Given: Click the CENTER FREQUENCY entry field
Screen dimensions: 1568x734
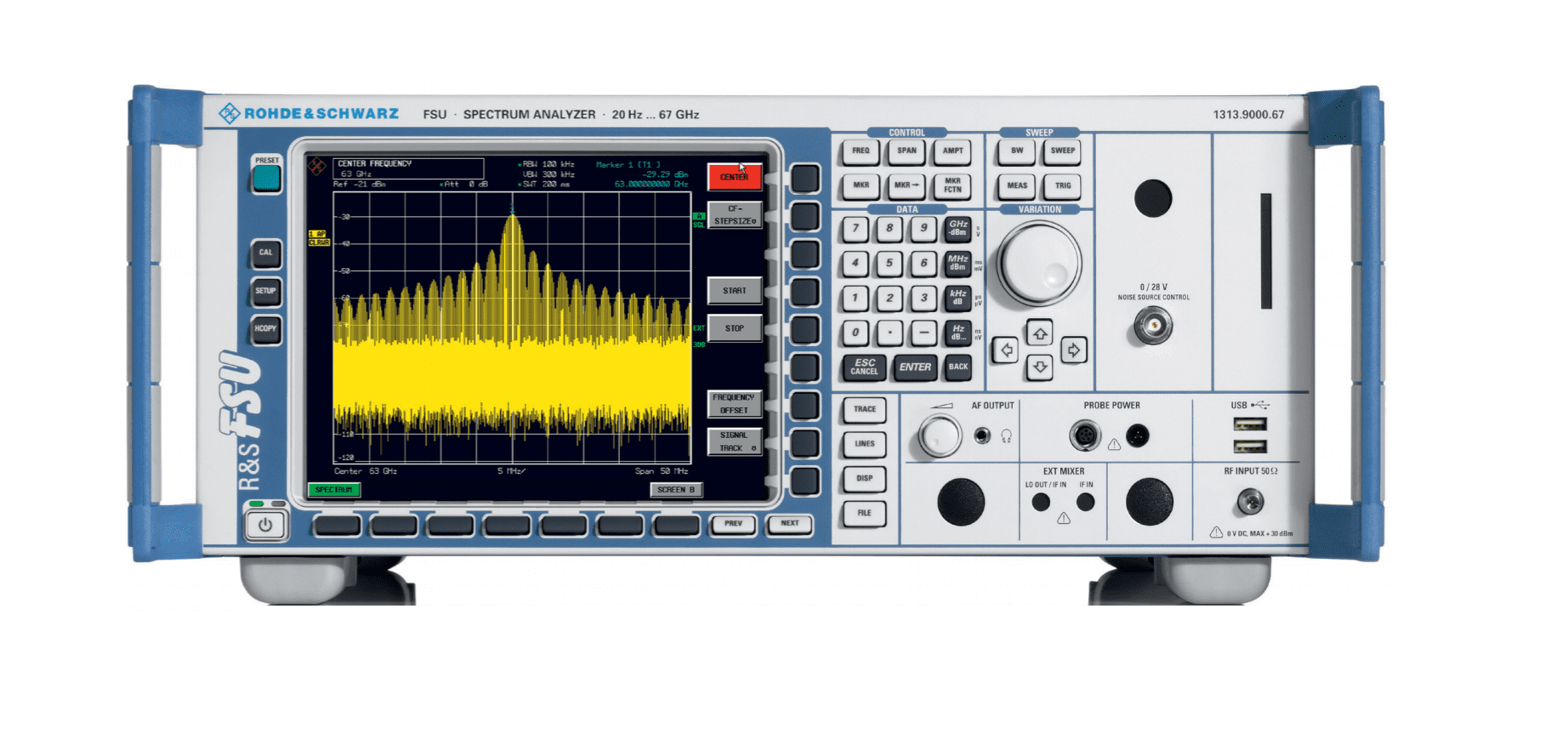Looking at the screenshot, I should (409, 168).
